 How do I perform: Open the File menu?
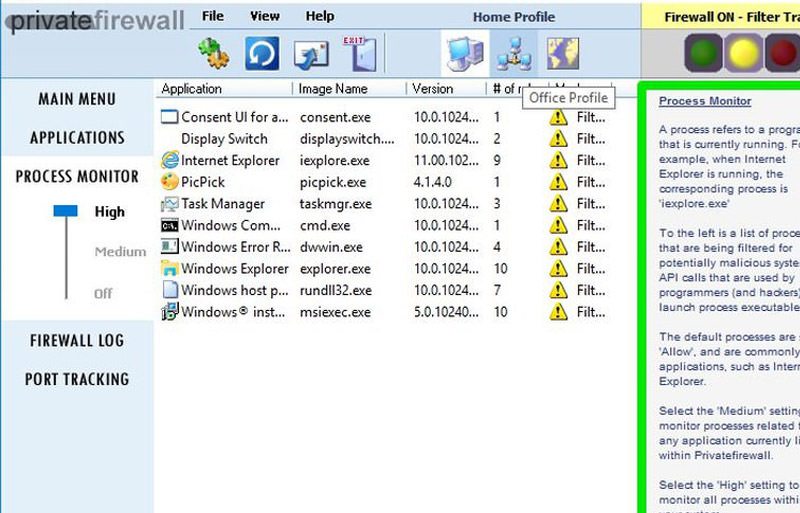click(213, 16)
